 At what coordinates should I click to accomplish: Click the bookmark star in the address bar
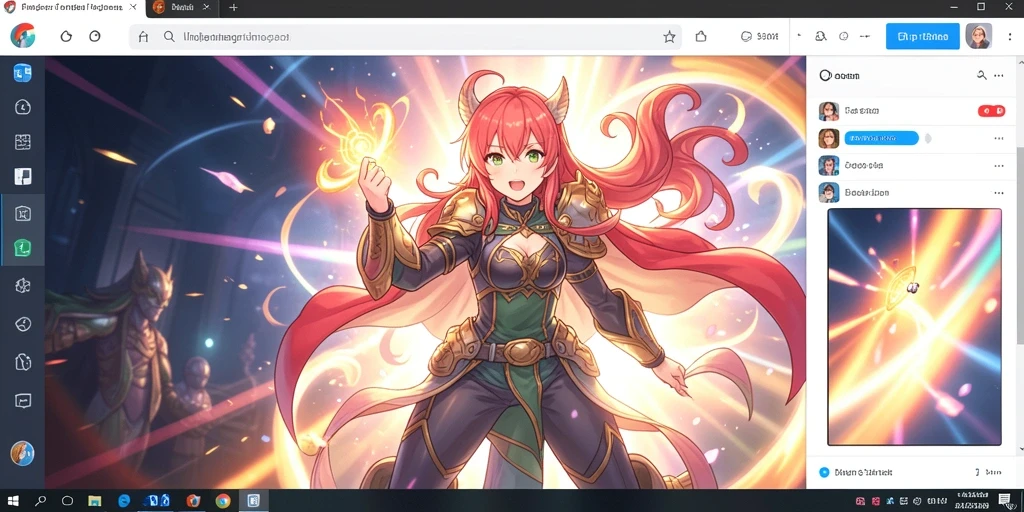(x=669, y=37)
